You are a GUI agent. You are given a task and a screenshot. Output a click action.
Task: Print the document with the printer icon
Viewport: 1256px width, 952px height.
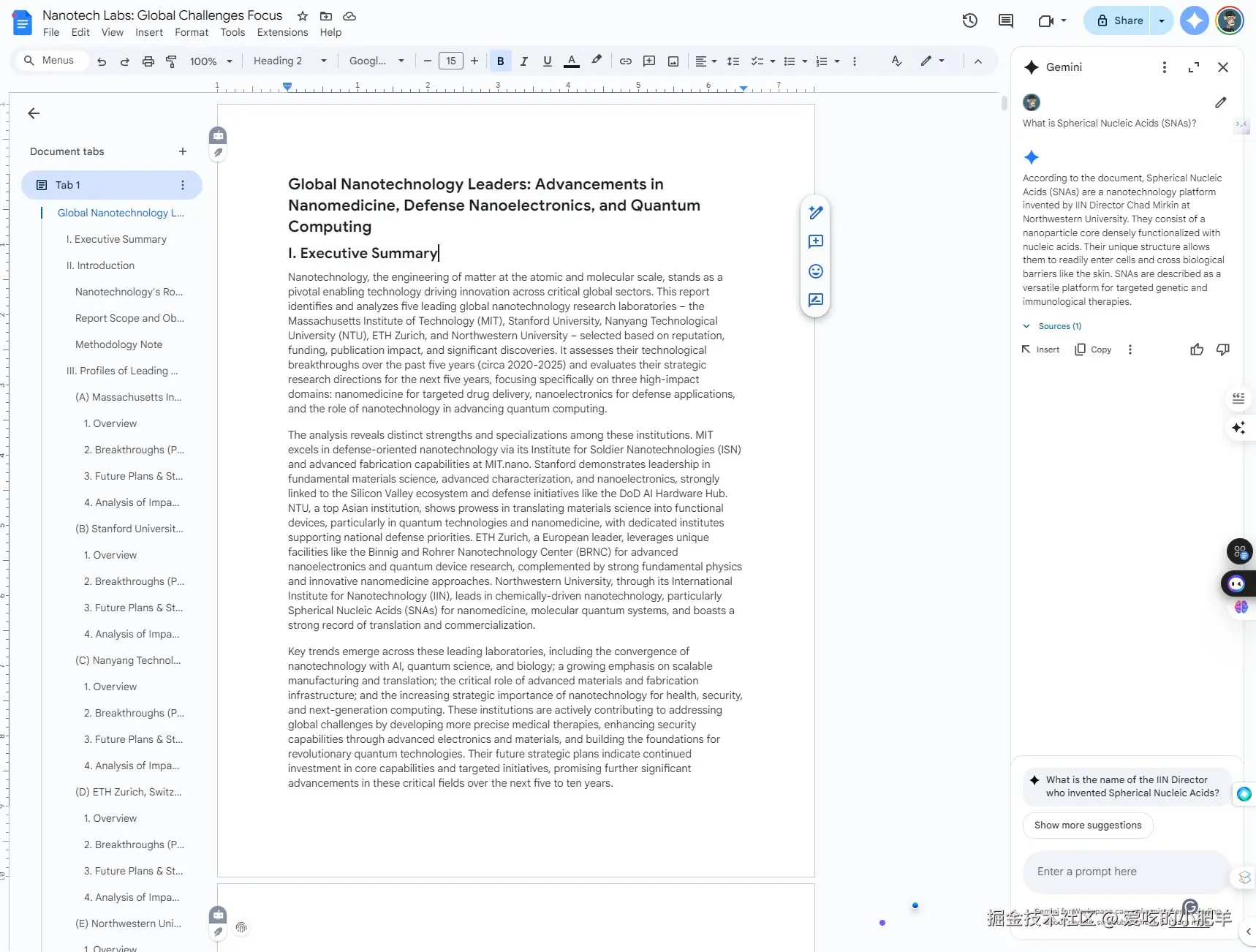148,61
